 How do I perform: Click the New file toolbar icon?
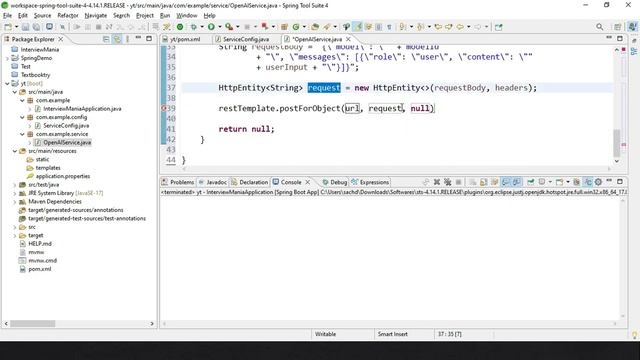pos(8,27)
